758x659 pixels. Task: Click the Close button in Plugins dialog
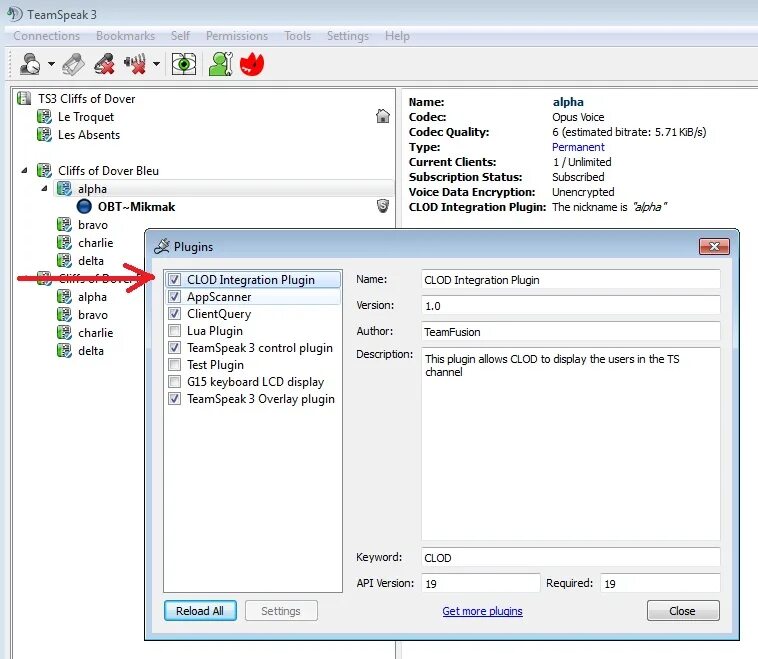[683, 611]
